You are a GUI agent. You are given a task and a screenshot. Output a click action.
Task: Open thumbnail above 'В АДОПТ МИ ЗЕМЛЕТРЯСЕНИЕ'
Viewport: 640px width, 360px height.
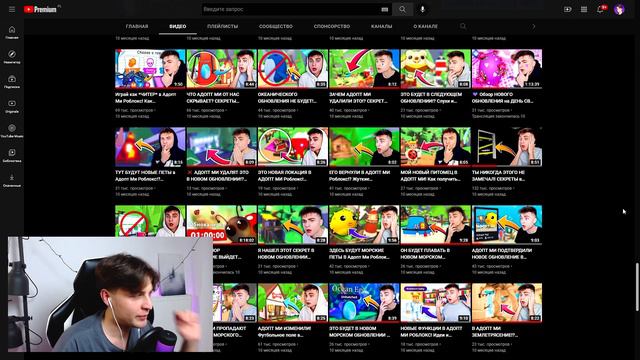(x=507, y=302)
